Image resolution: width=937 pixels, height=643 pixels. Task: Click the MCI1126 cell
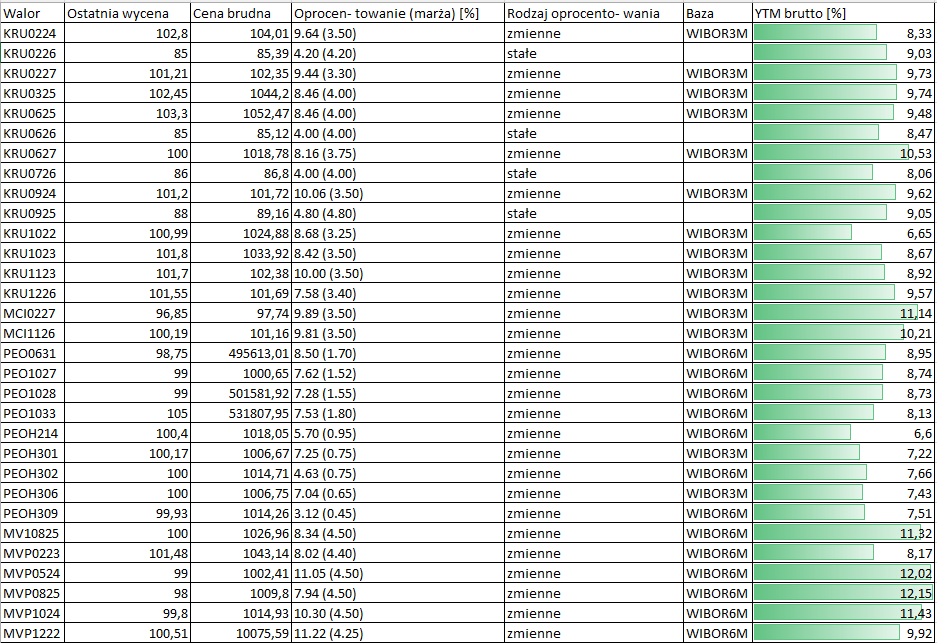tap(32, 333)
